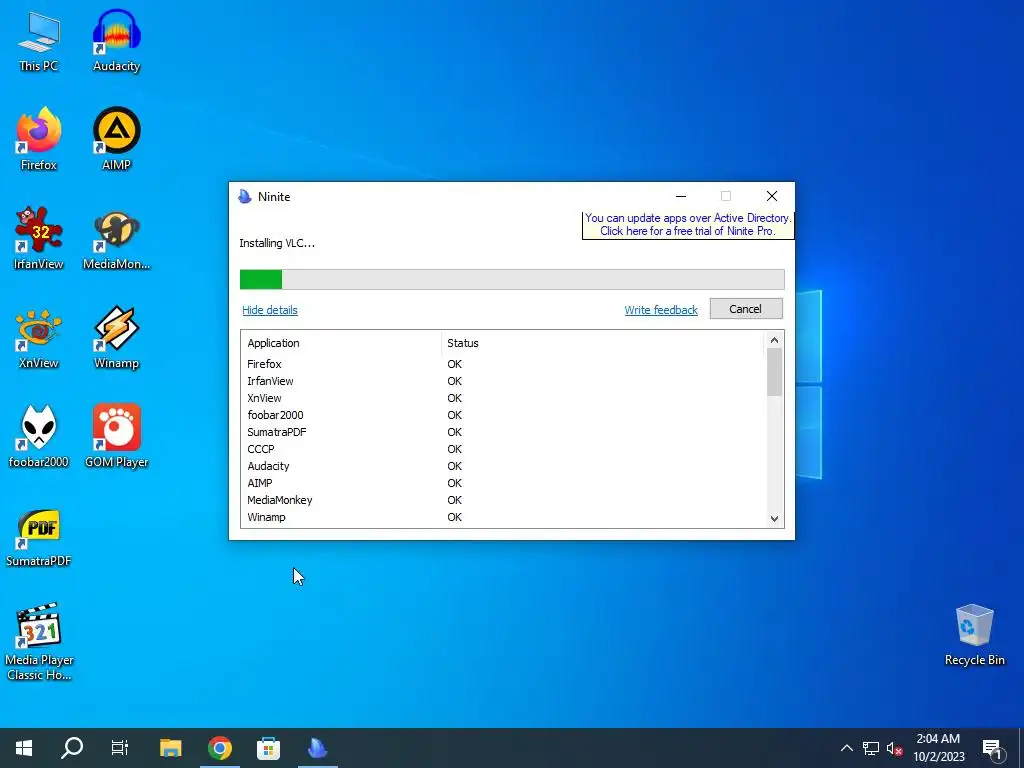This screenshot has height=768, width=1024.
Task: Click the Ninite Pro free trial banner
Action: pos(688,225)
